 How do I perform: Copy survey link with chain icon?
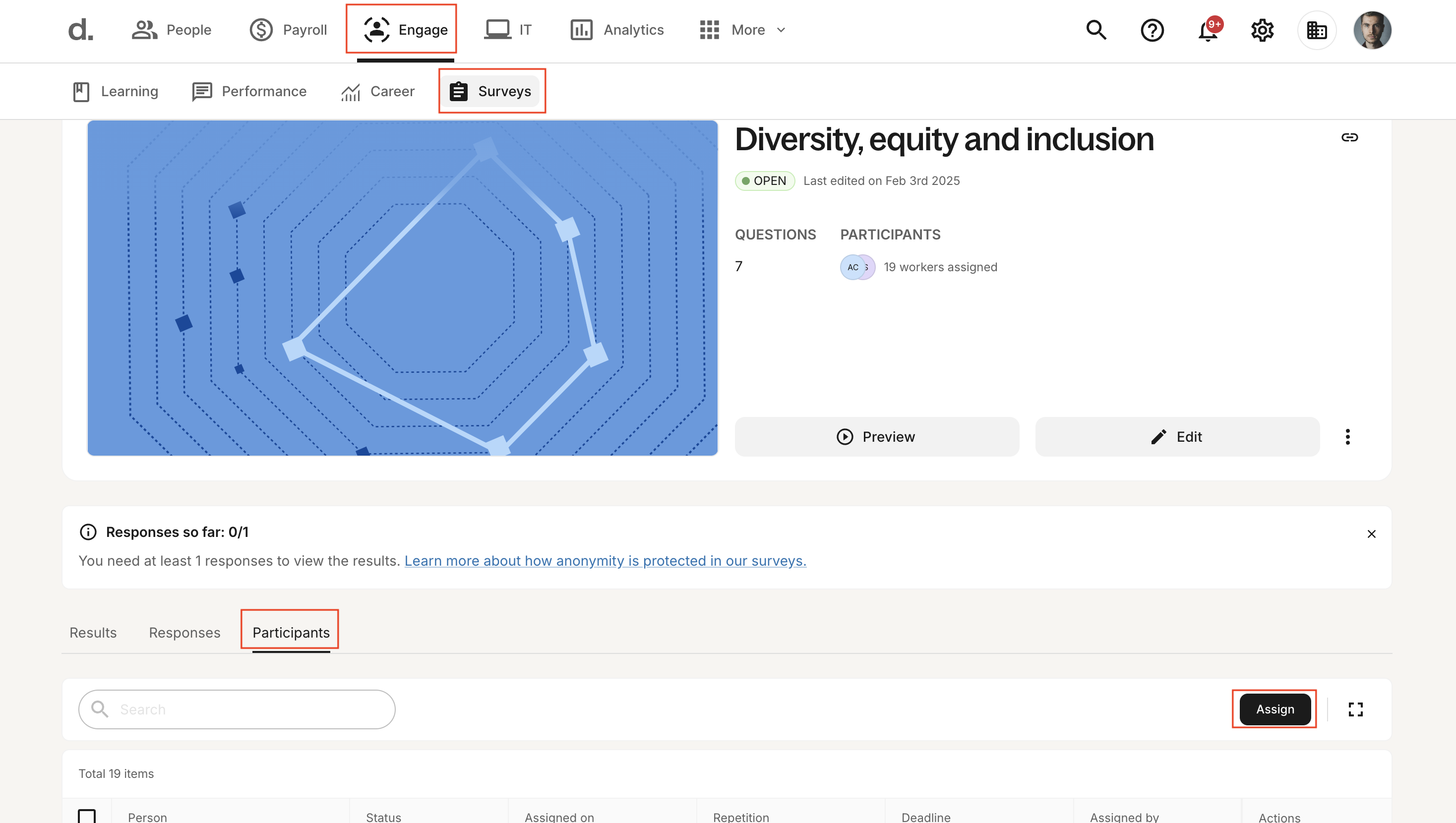(1350, 137)
